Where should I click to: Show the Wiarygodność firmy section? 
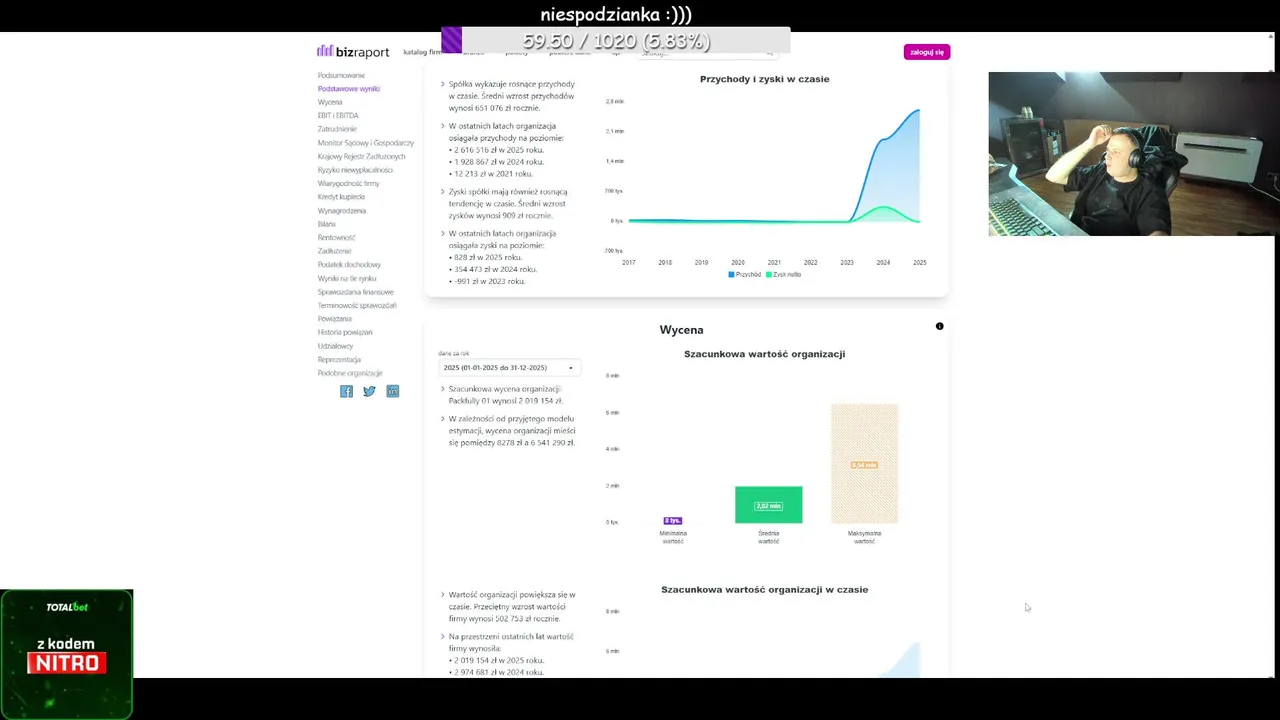349,184
